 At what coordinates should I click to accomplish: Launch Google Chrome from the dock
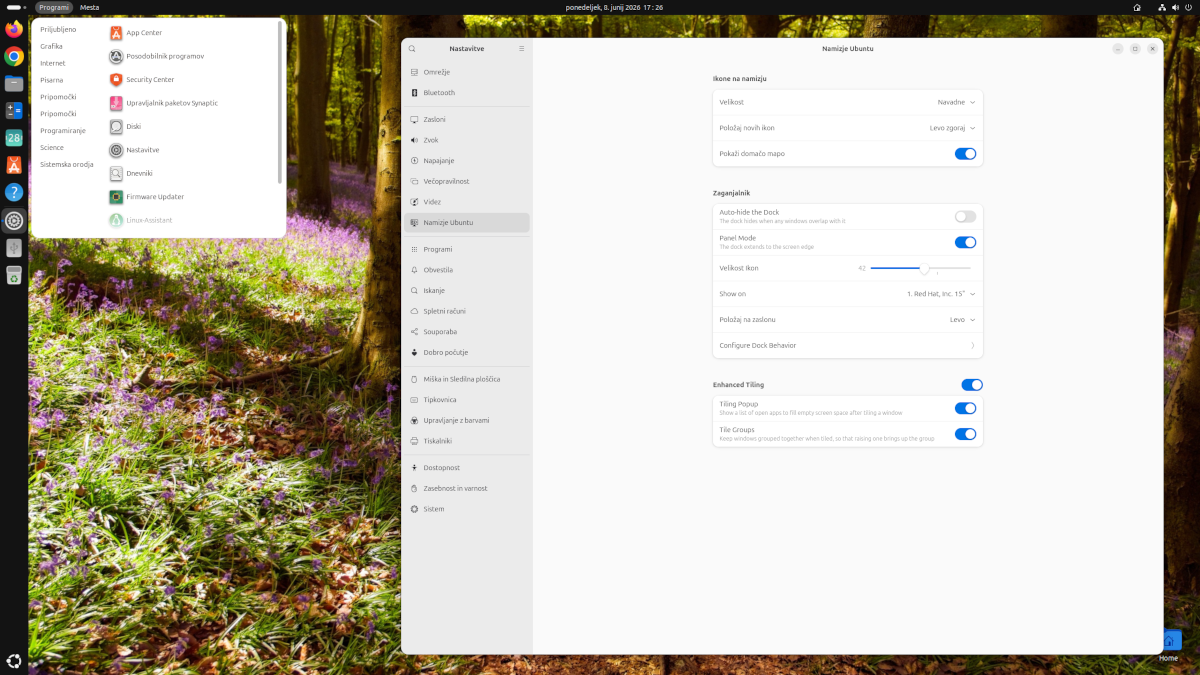point(14,56)
